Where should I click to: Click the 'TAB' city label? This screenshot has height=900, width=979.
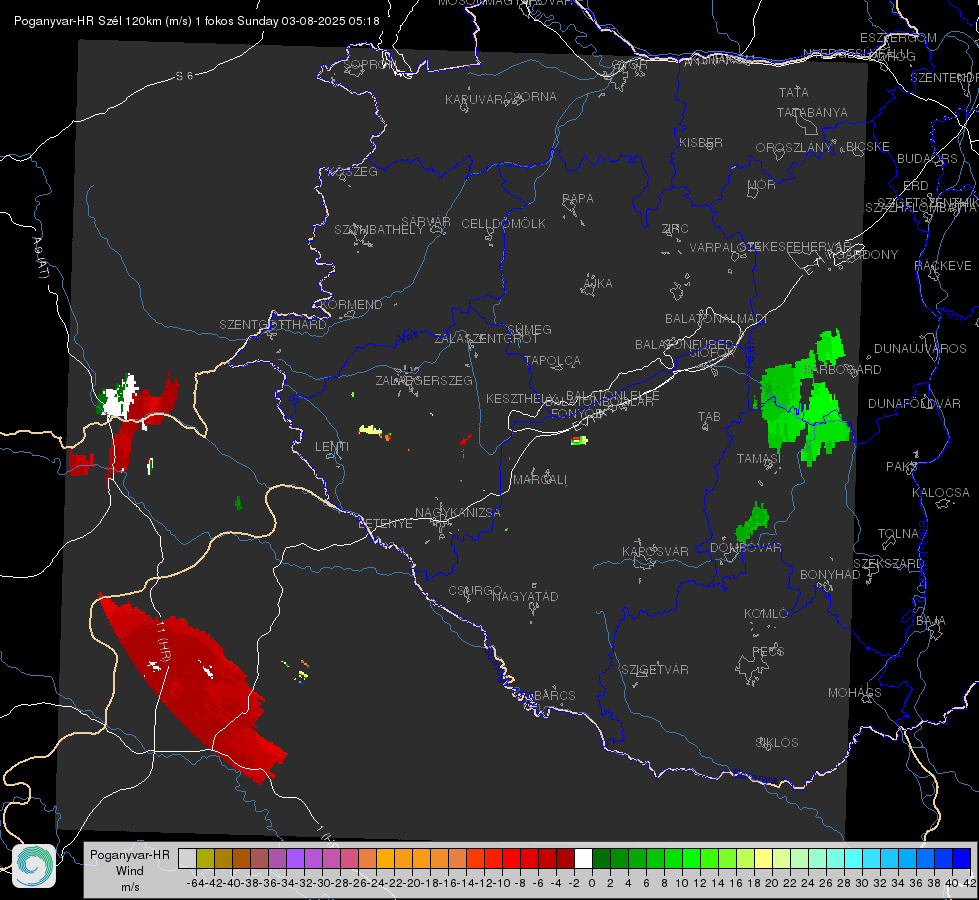pos(709,417)
